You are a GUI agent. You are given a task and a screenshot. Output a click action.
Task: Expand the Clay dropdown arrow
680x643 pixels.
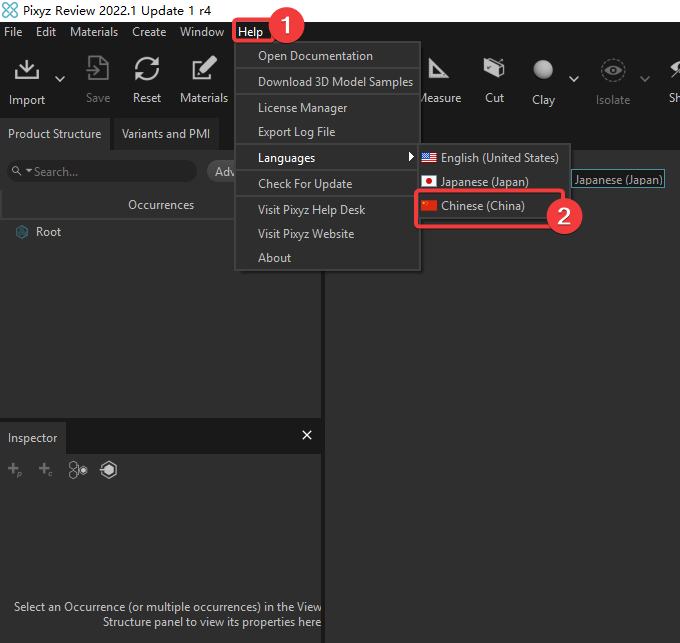(x=574, y=79)
